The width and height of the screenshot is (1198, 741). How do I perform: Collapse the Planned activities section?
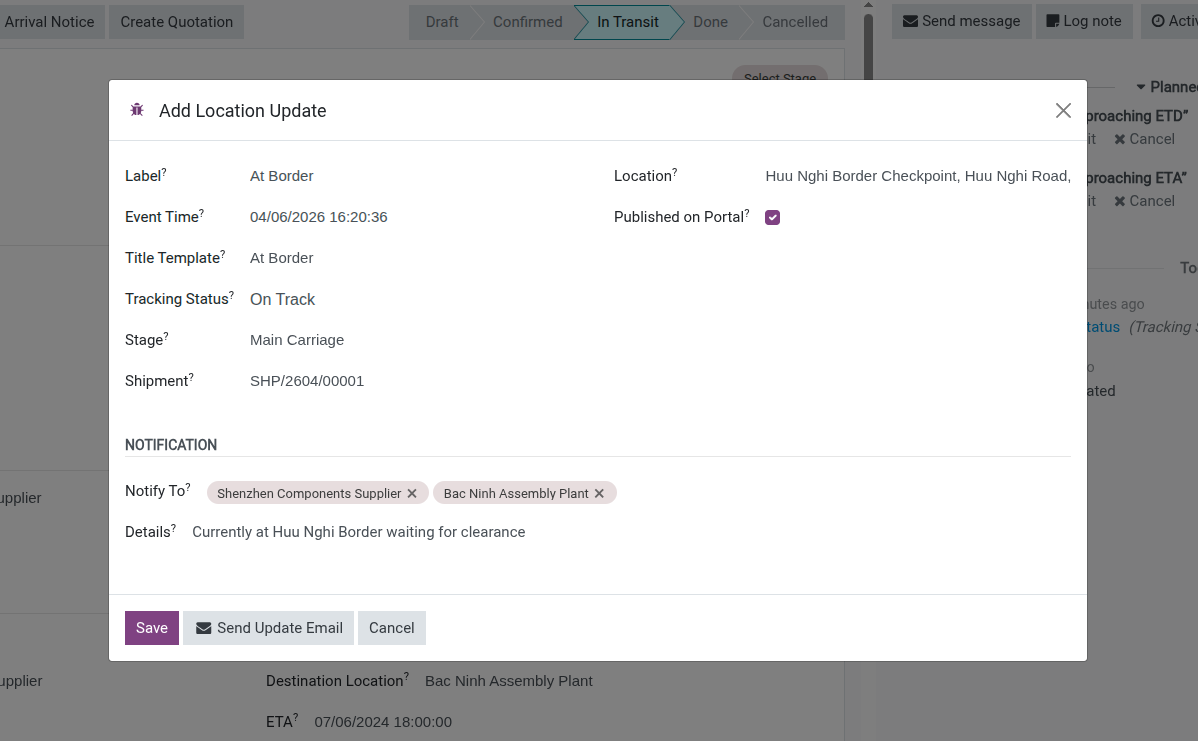[x=1141, y=88]
